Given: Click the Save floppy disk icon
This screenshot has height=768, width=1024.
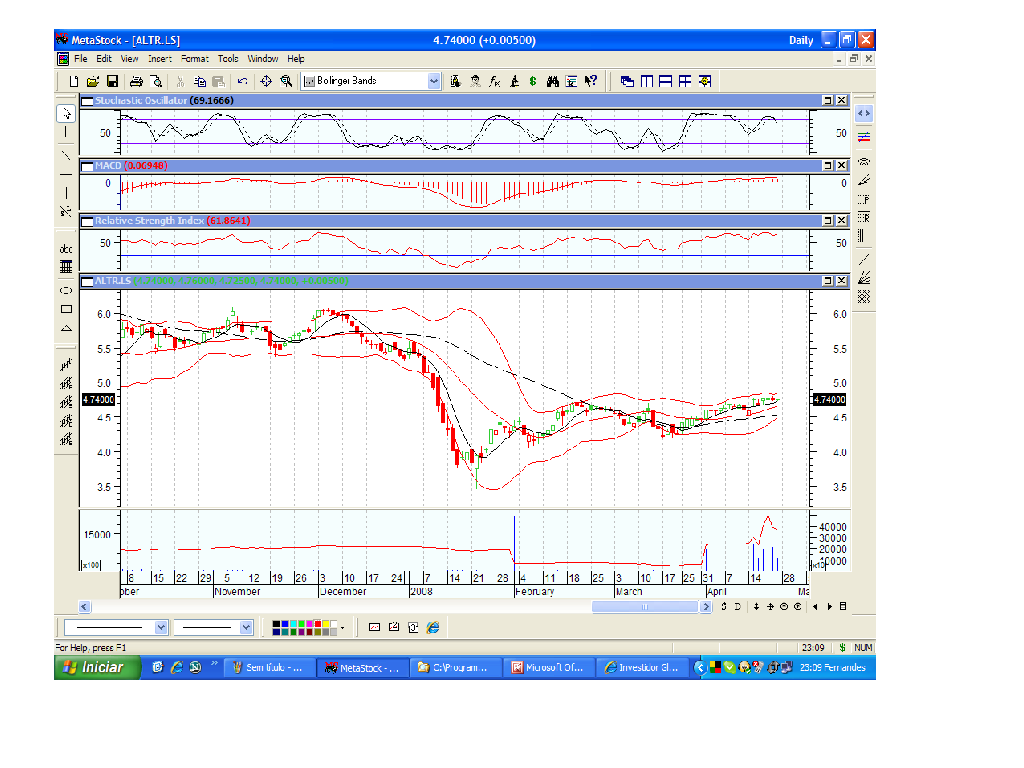Looking at the screenshot, I should 112,81.
